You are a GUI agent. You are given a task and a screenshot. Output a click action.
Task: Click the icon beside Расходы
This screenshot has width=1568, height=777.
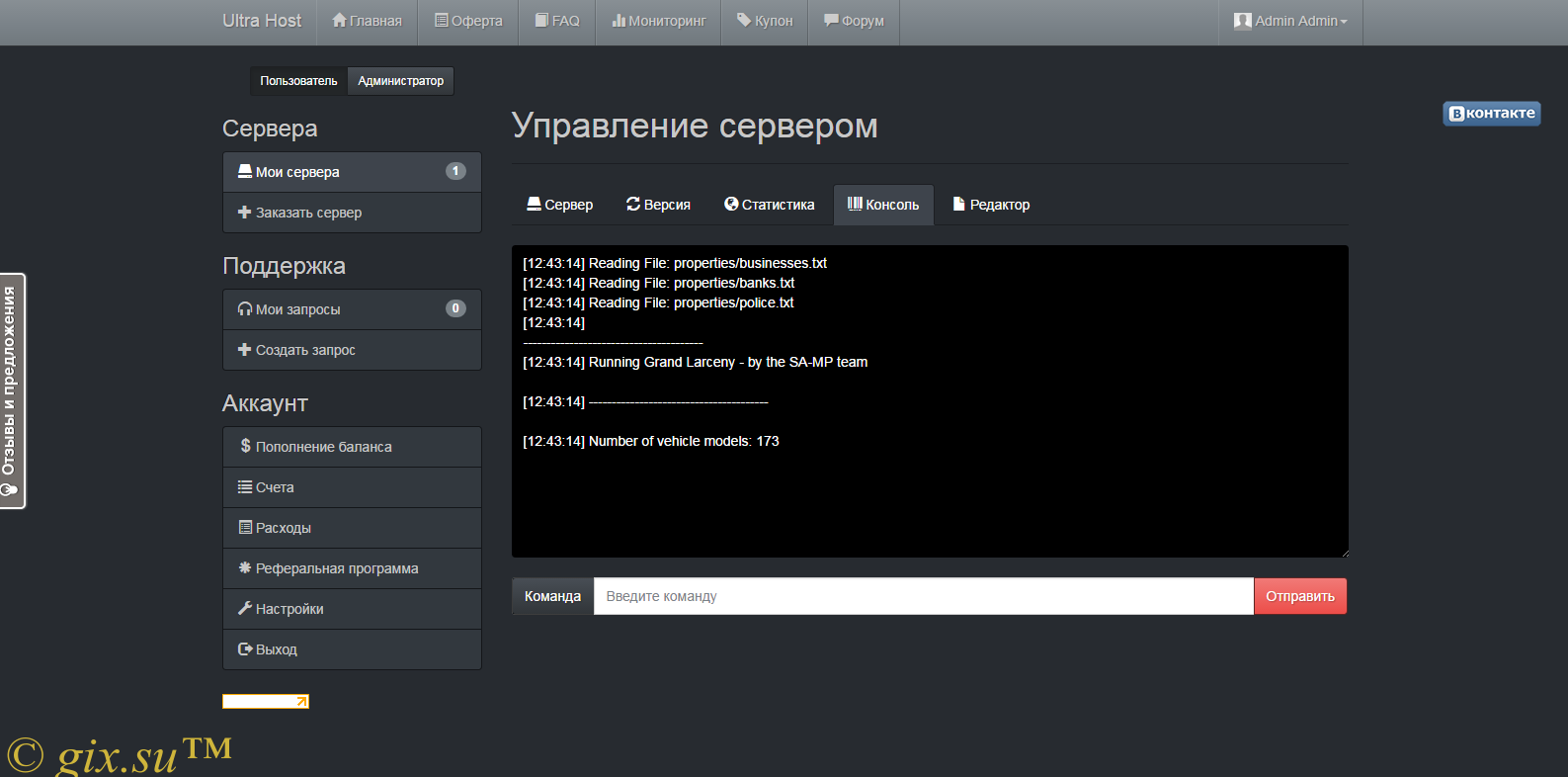245,527
